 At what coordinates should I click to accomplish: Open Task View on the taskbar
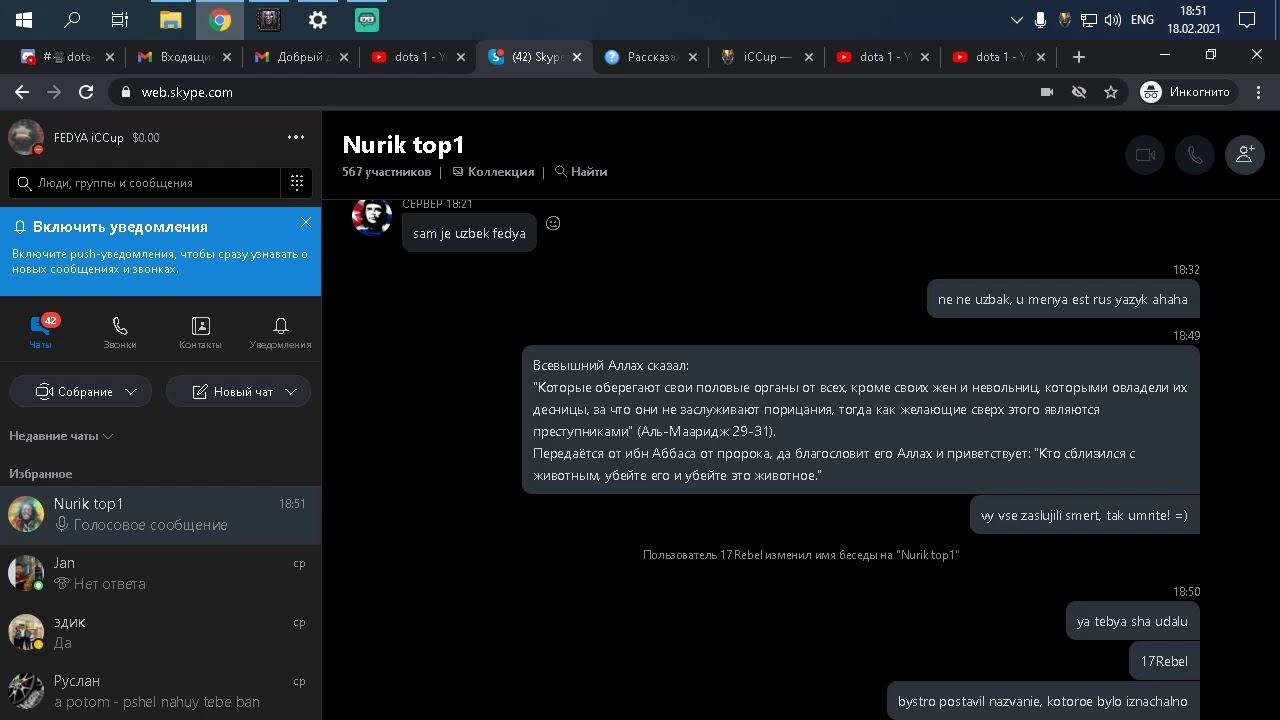pos(120,20)
